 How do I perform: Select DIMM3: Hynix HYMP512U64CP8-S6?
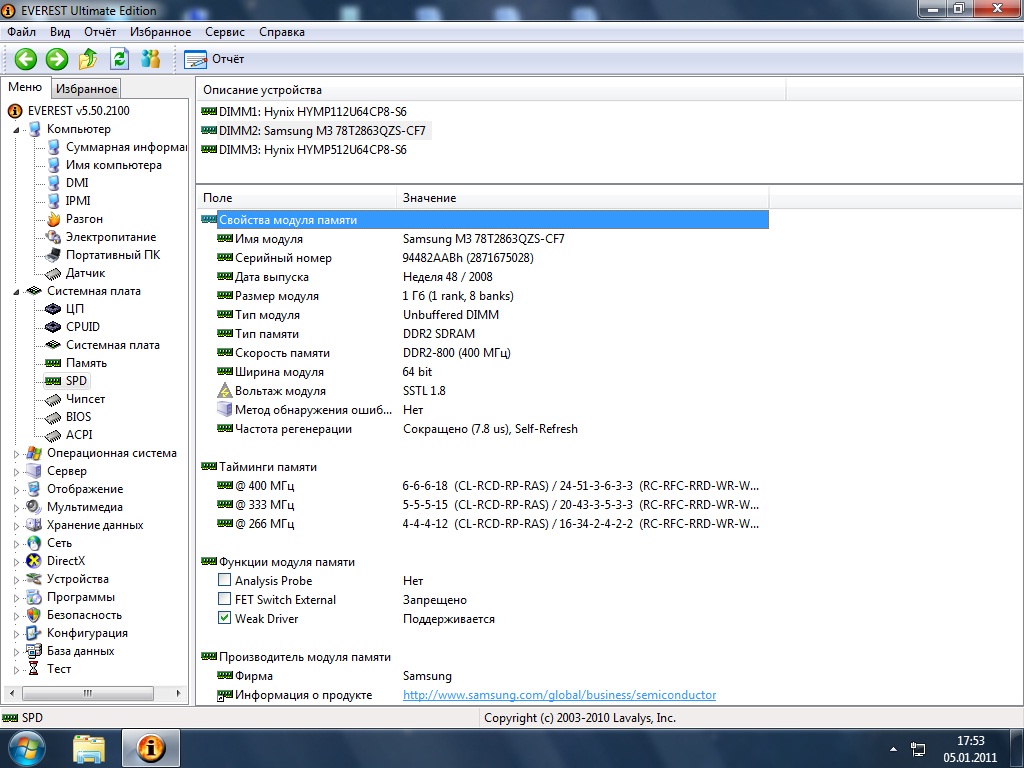point(312,150)
